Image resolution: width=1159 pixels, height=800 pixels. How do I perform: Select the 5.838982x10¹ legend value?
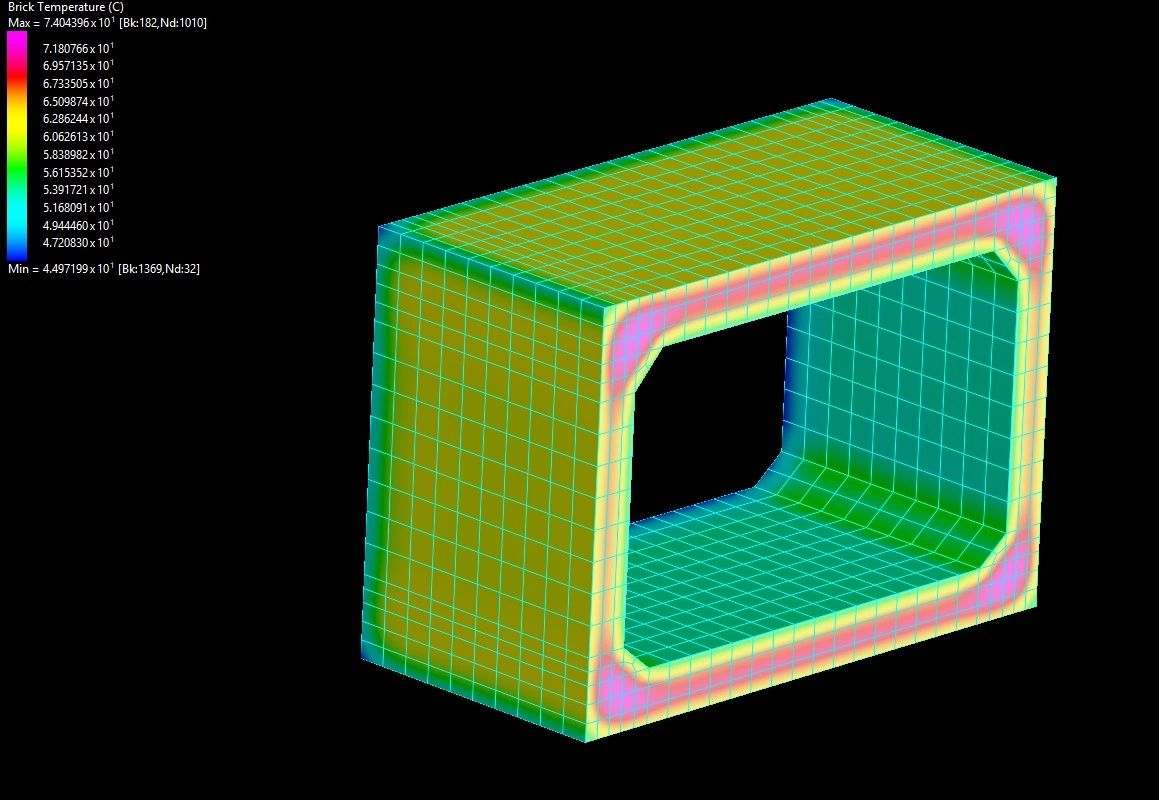(x=80, y=154)
